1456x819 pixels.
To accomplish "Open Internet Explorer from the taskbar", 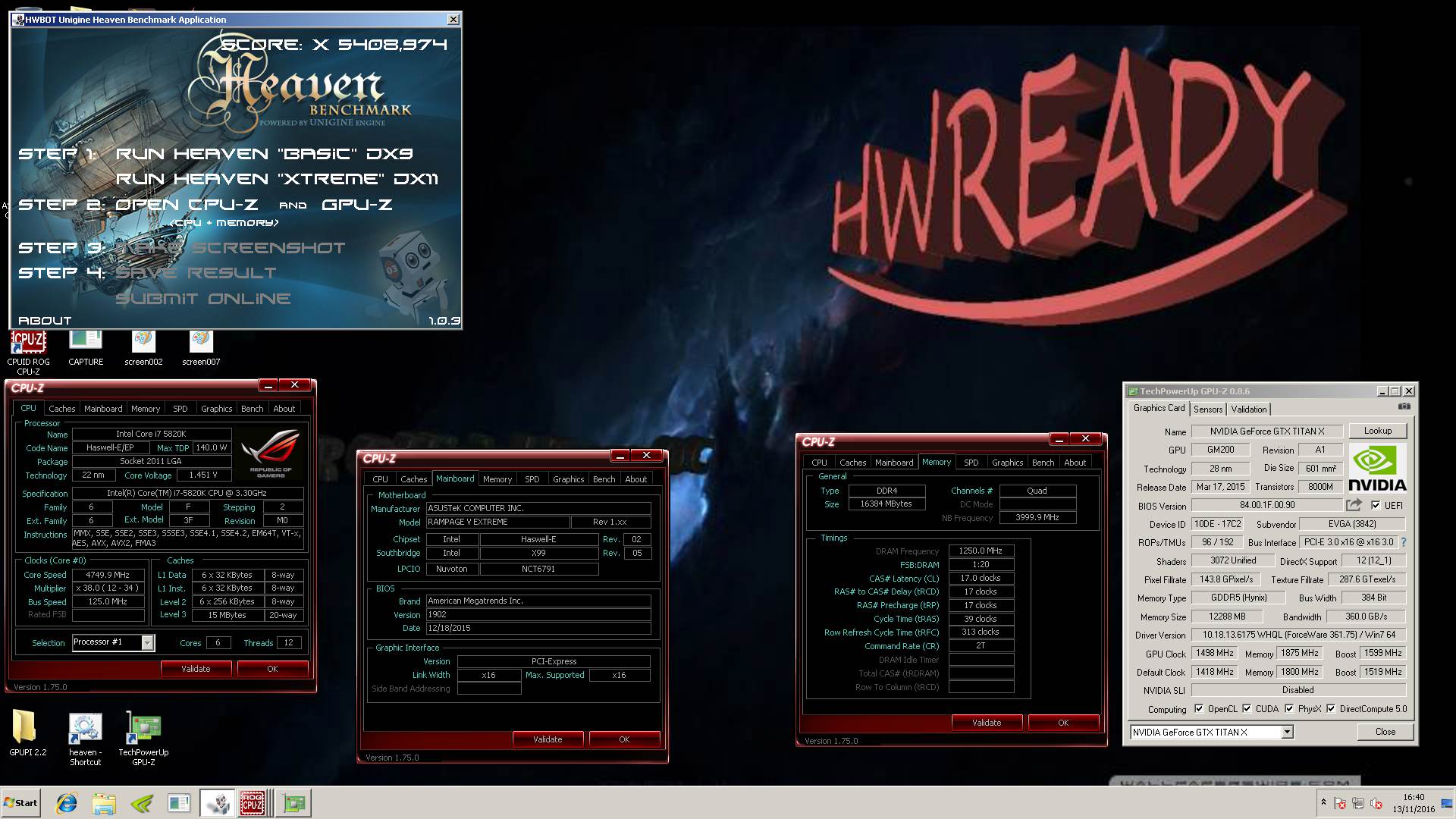I will pyautogui.click(x=67, y=803).
